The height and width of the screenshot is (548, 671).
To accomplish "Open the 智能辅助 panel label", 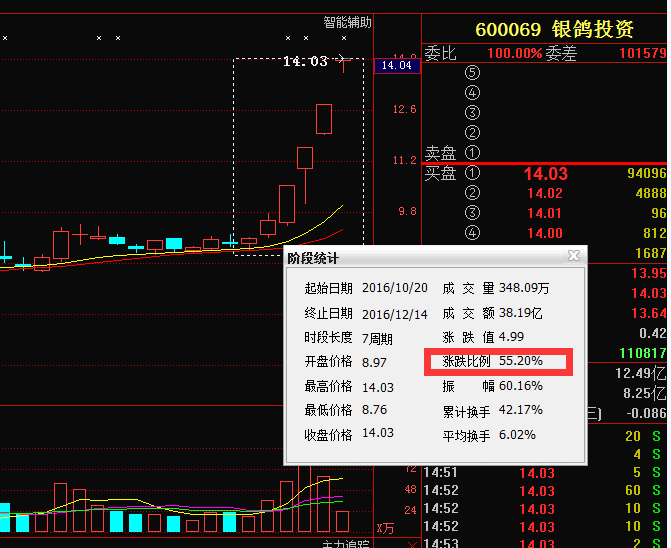I will click(x=347, y=22).
